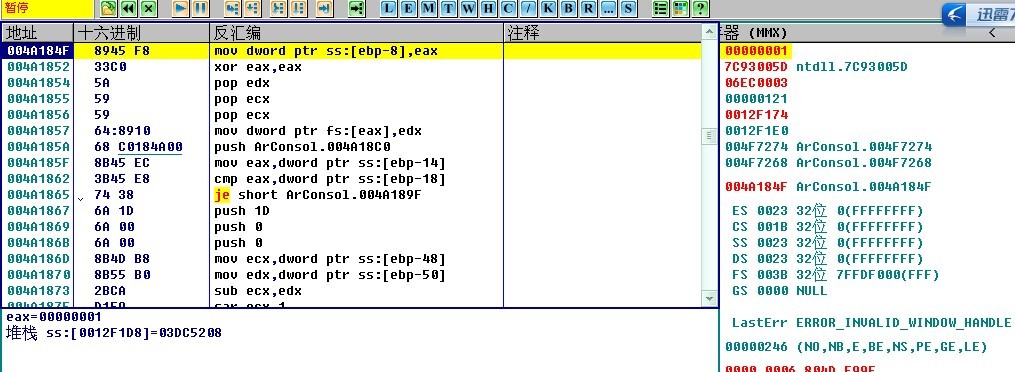Open Call stack with K button
1015x372 pixels.
click(548, 8)
